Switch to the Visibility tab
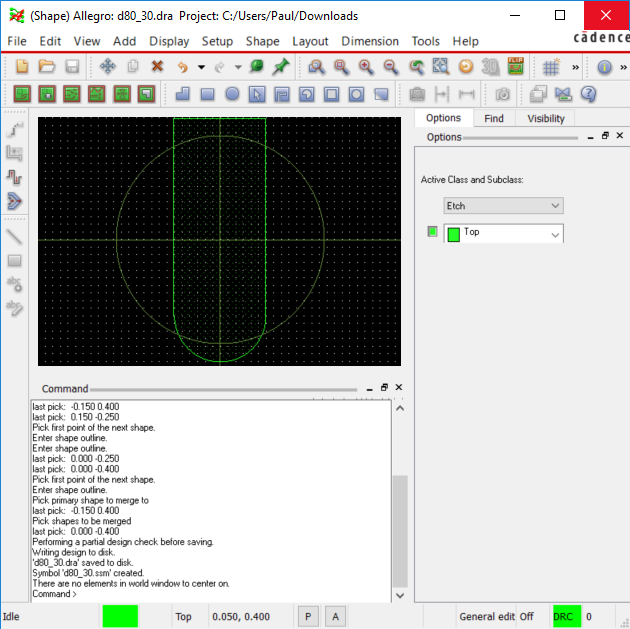Viewport: 630px width, 629px height. point(546,118)
